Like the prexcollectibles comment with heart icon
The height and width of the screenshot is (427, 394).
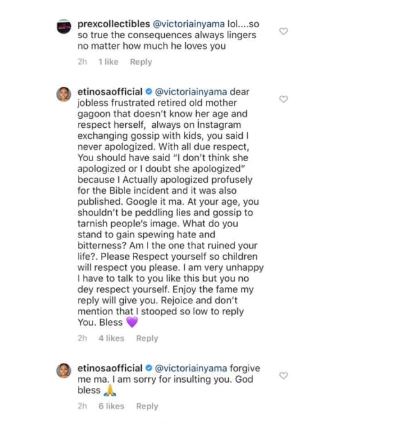coord(283,31)
